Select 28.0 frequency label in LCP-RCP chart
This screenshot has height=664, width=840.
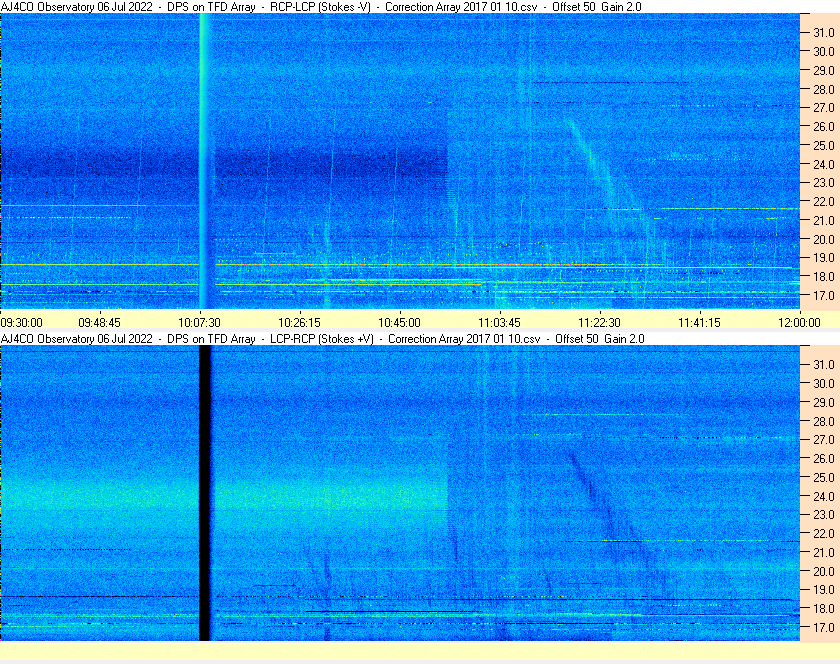click(x=824, y=421)
